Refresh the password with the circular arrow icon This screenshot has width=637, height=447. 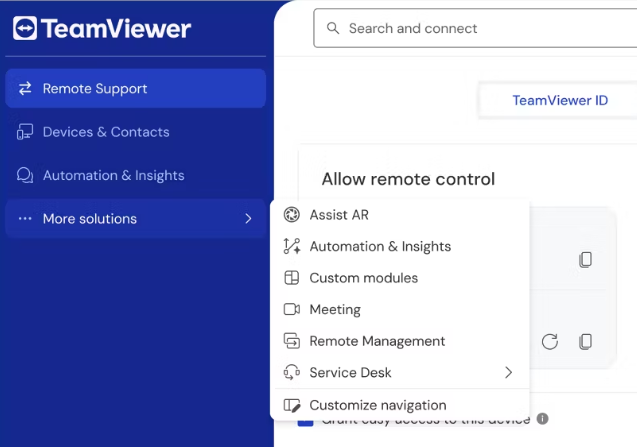tap(550, 341)
